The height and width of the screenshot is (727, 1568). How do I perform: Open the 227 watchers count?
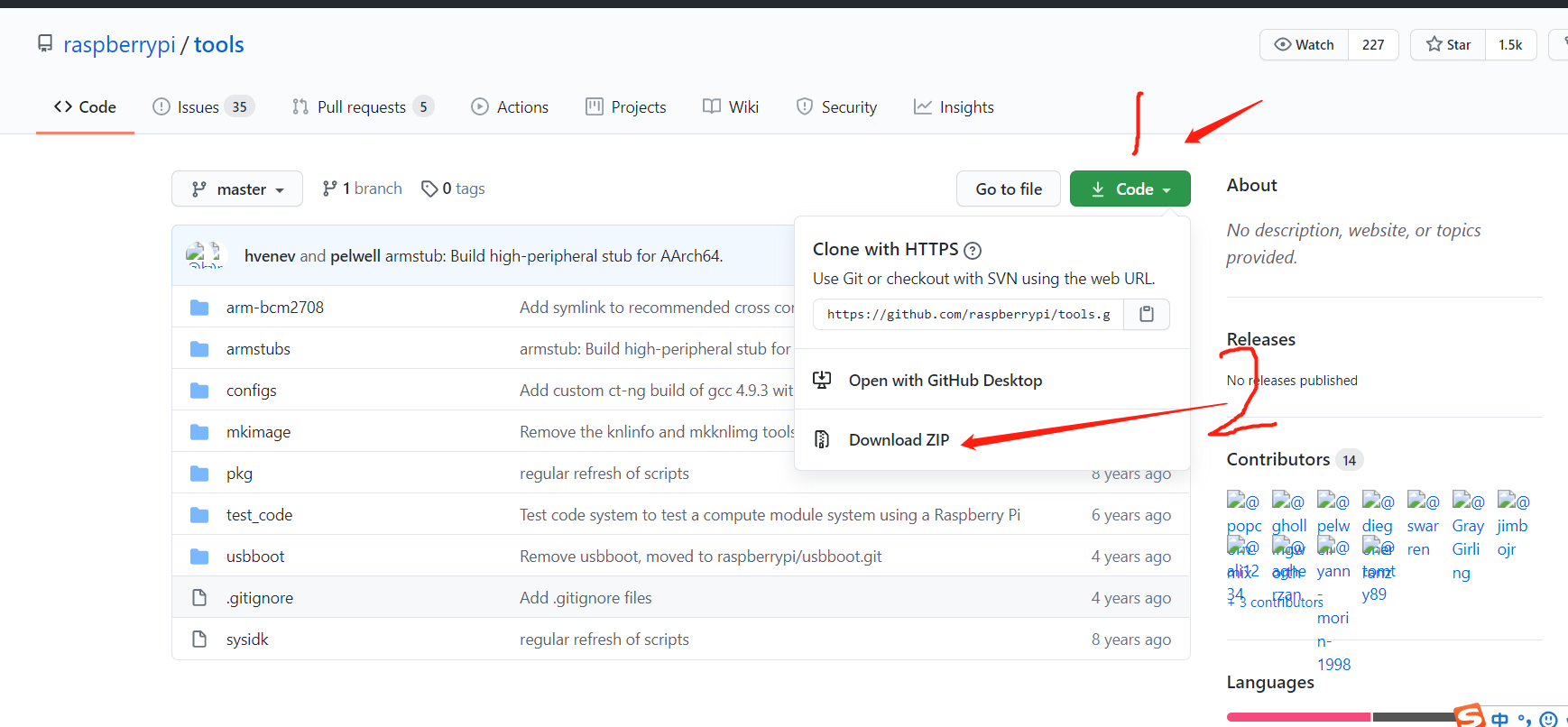[x=1373, y=44]
